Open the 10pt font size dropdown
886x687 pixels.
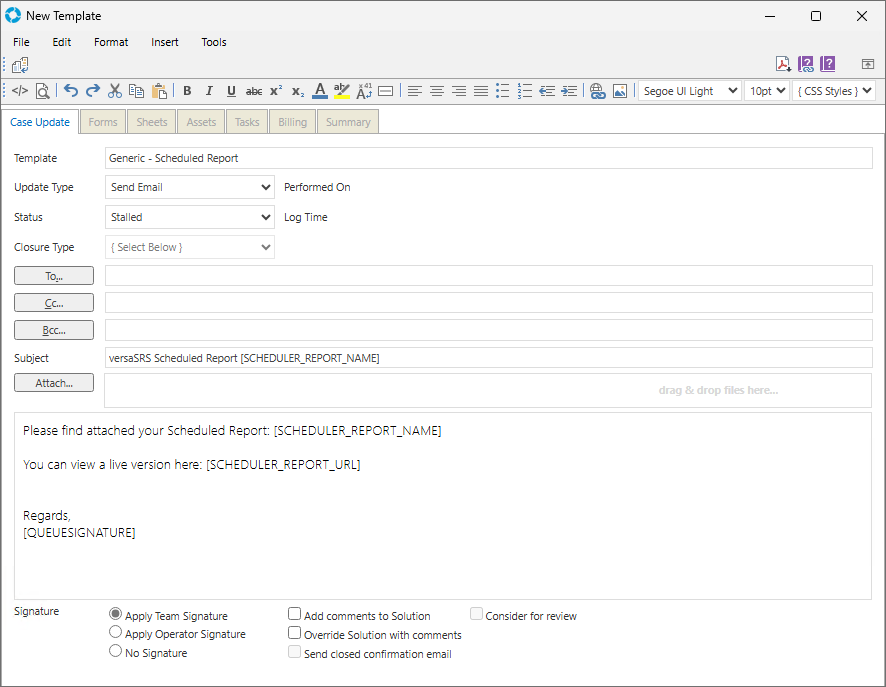pyautogui.click(x=767, y=91)
